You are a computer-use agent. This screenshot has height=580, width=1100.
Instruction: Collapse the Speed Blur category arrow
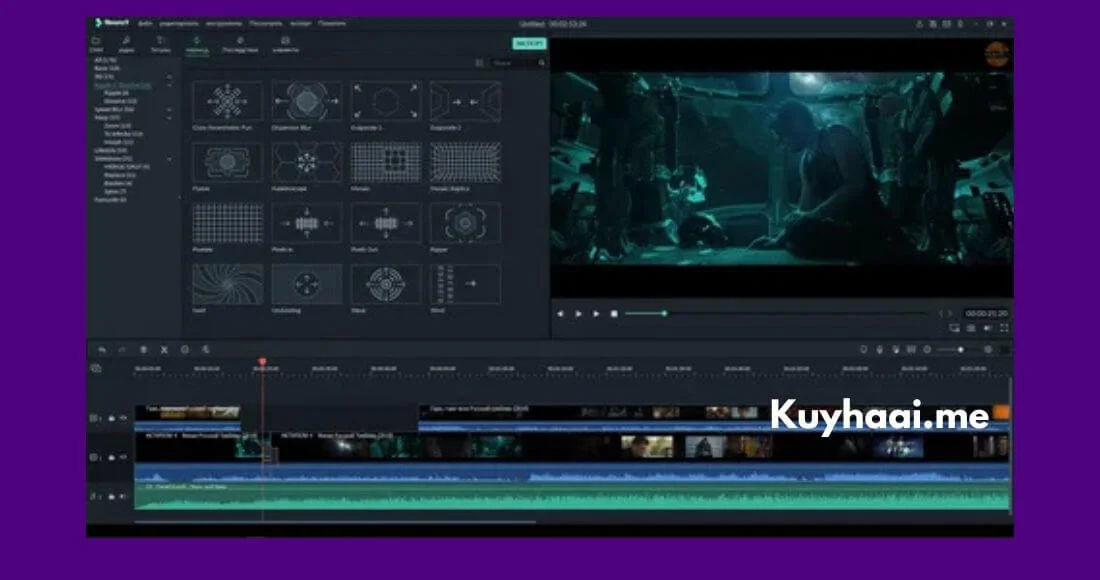pos(169,110)
